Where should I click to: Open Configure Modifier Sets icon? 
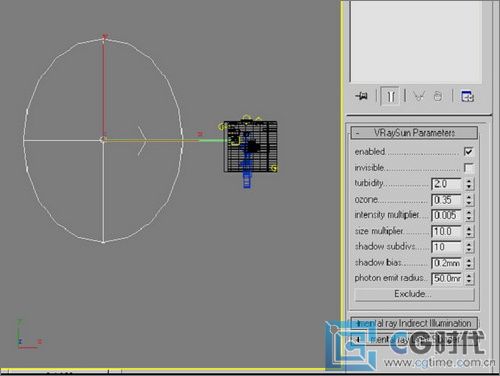pos(467,96)
